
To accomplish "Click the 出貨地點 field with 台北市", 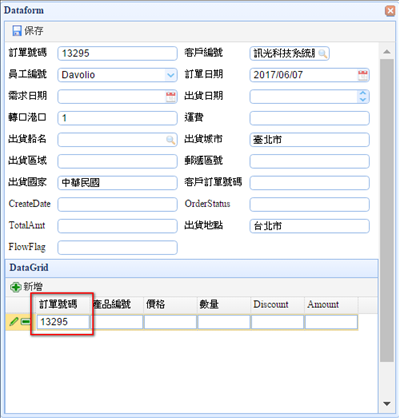I will pyautogui.click(x=310, y=226).
